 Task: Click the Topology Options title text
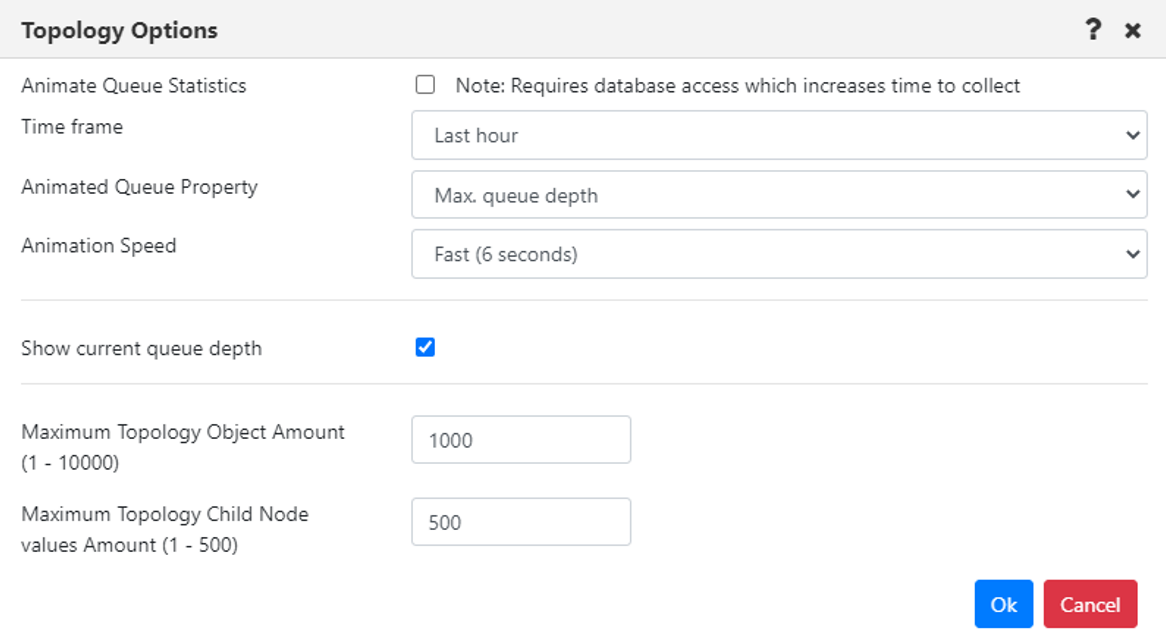click(x=120, y=30)
